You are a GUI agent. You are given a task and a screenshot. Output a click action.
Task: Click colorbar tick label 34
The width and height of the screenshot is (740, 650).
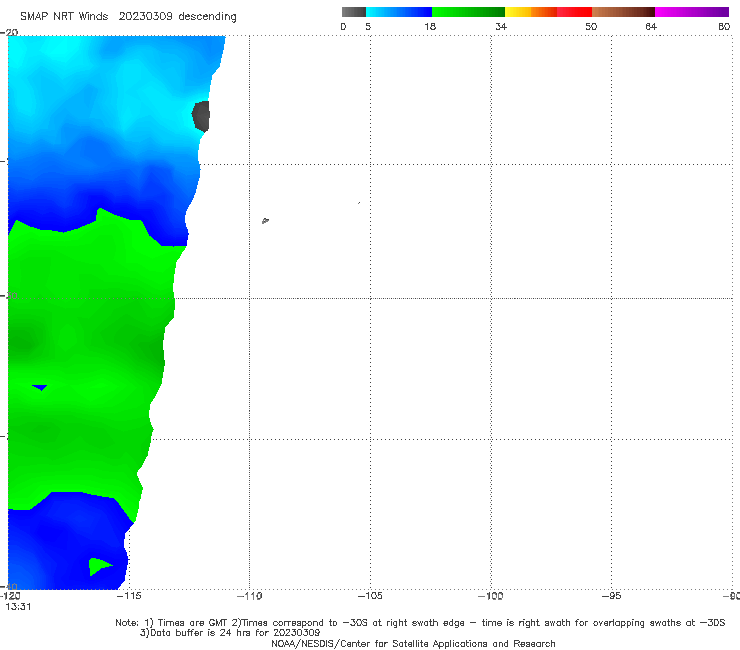tap(501, 26)
